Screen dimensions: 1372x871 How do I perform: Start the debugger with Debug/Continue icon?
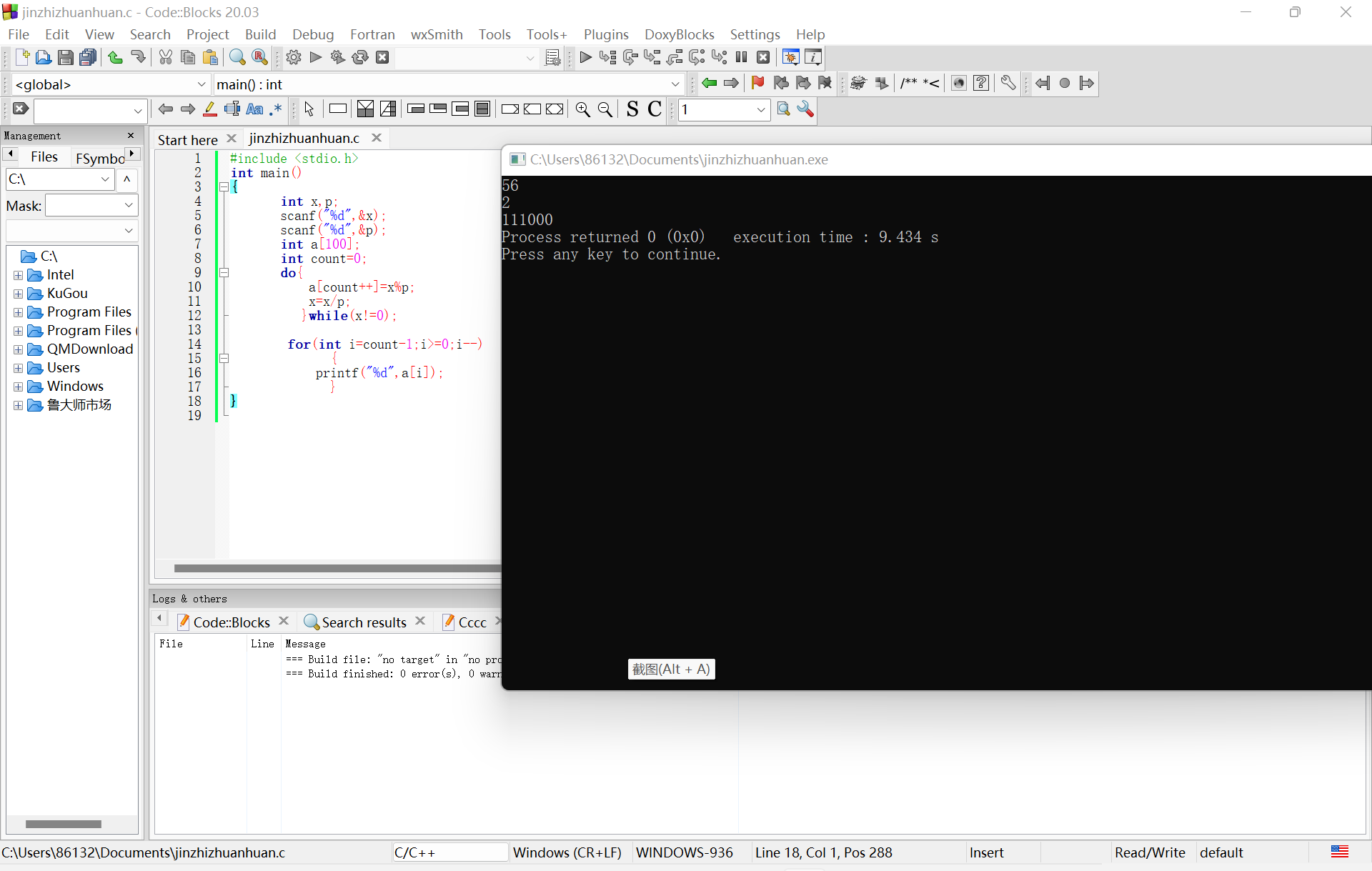coord(585,58)
